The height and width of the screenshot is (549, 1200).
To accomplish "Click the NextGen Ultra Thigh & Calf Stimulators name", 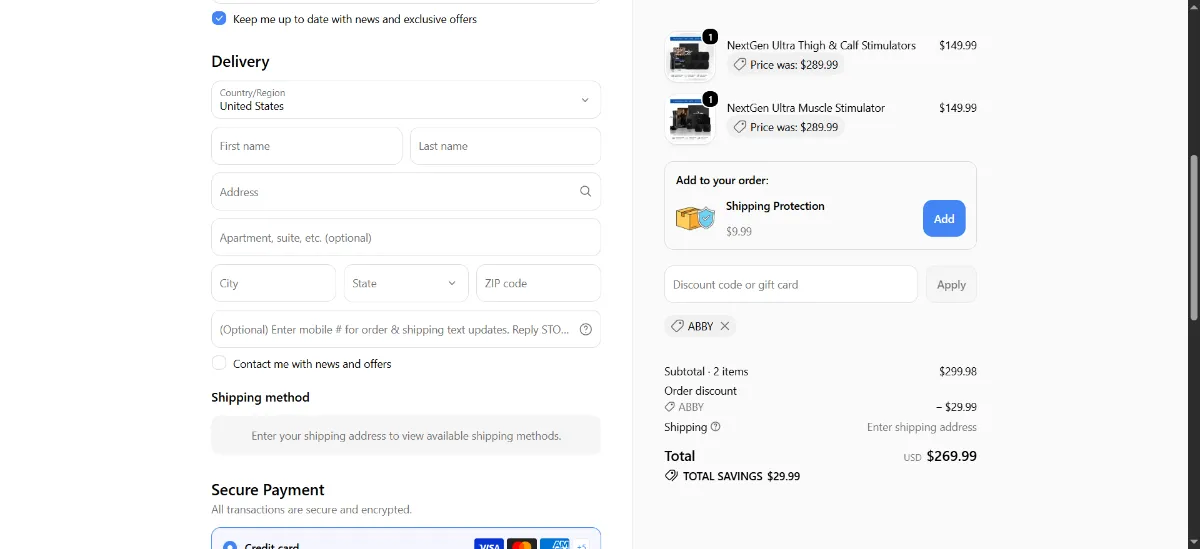I will tap(821, 45).
